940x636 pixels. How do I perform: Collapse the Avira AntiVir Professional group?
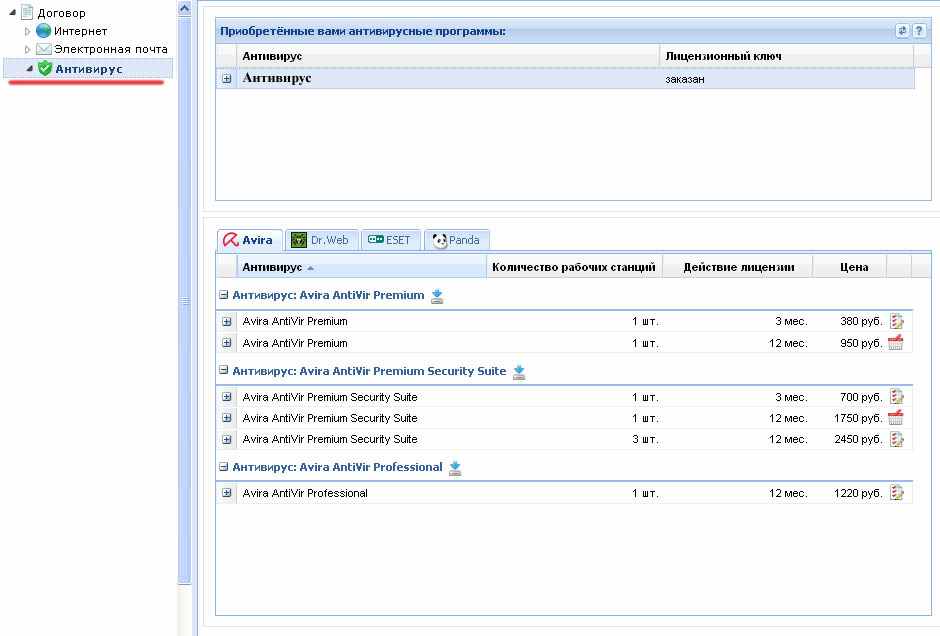(x=224, y=467)
